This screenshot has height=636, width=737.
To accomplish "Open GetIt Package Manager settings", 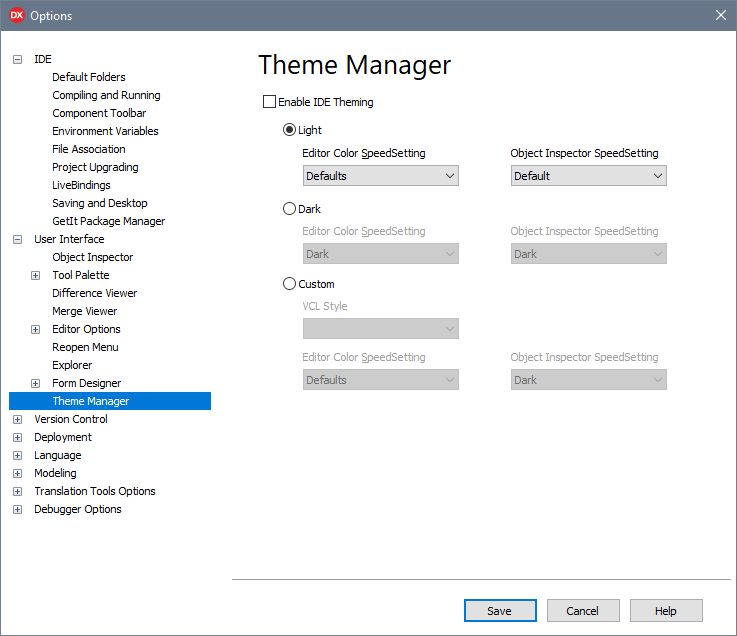I will click(x=109, y=221).
